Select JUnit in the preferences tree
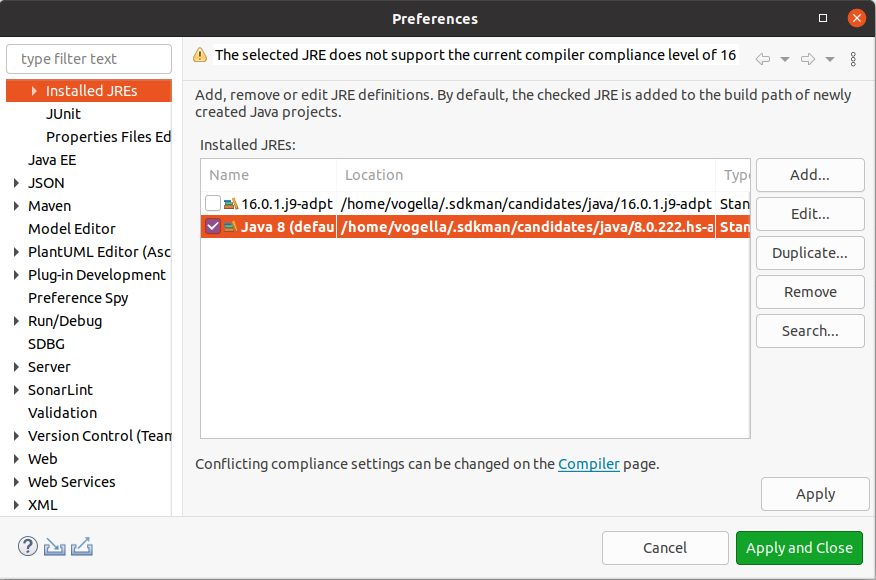876x580 pixels. tap(63, 114)
